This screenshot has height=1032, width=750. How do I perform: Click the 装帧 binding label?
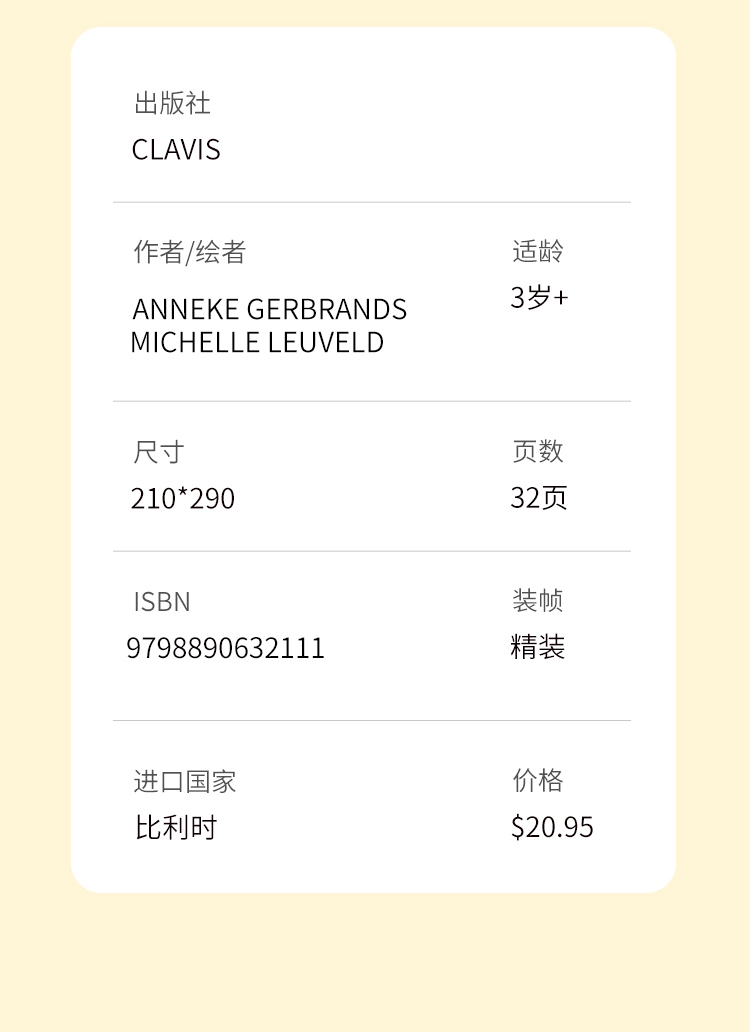pyautogui.click(x=538, y=601)
